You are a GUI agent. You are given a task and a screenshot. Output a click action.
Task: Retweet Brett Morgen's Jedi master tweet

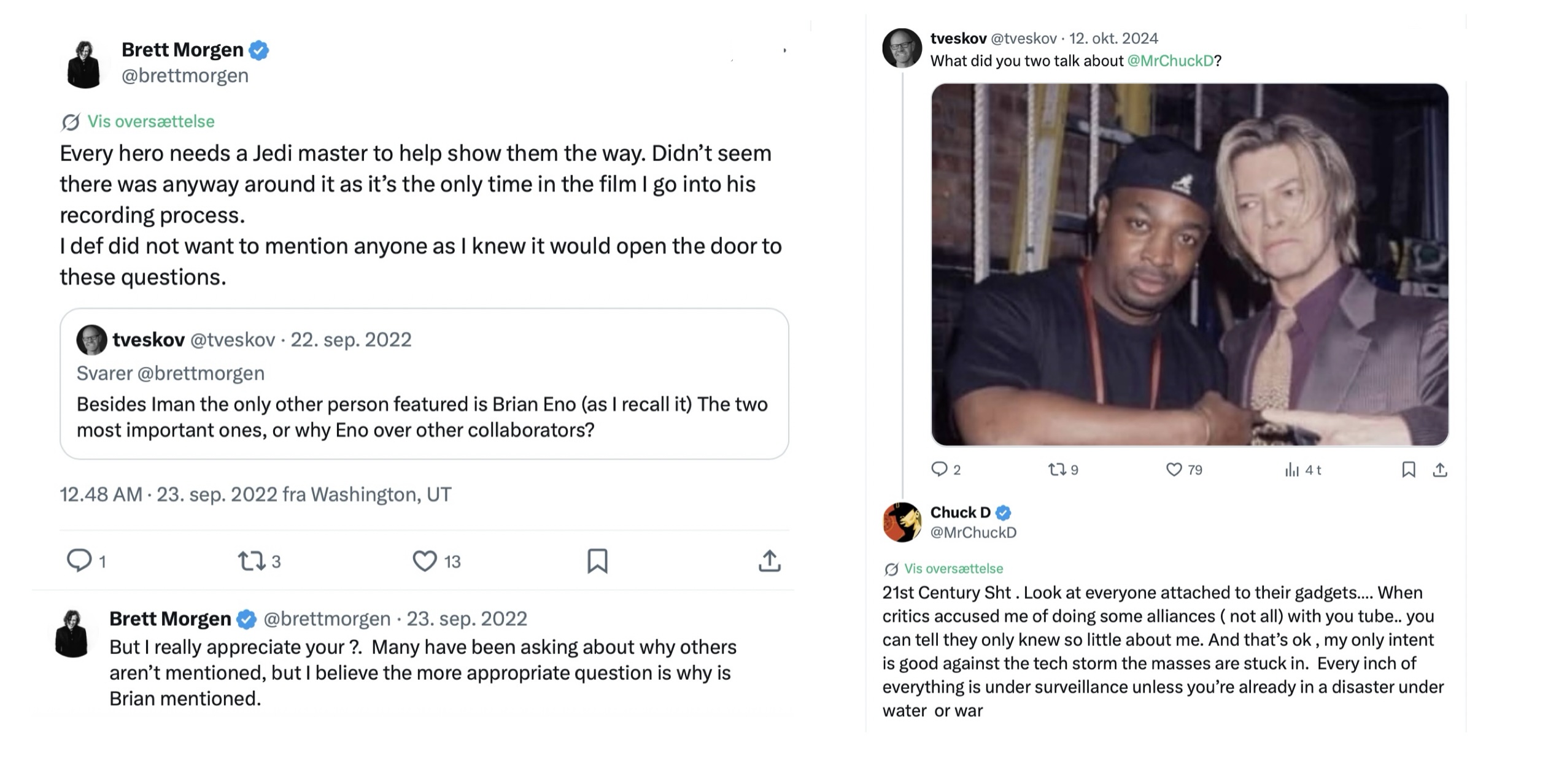pos(252,561)
